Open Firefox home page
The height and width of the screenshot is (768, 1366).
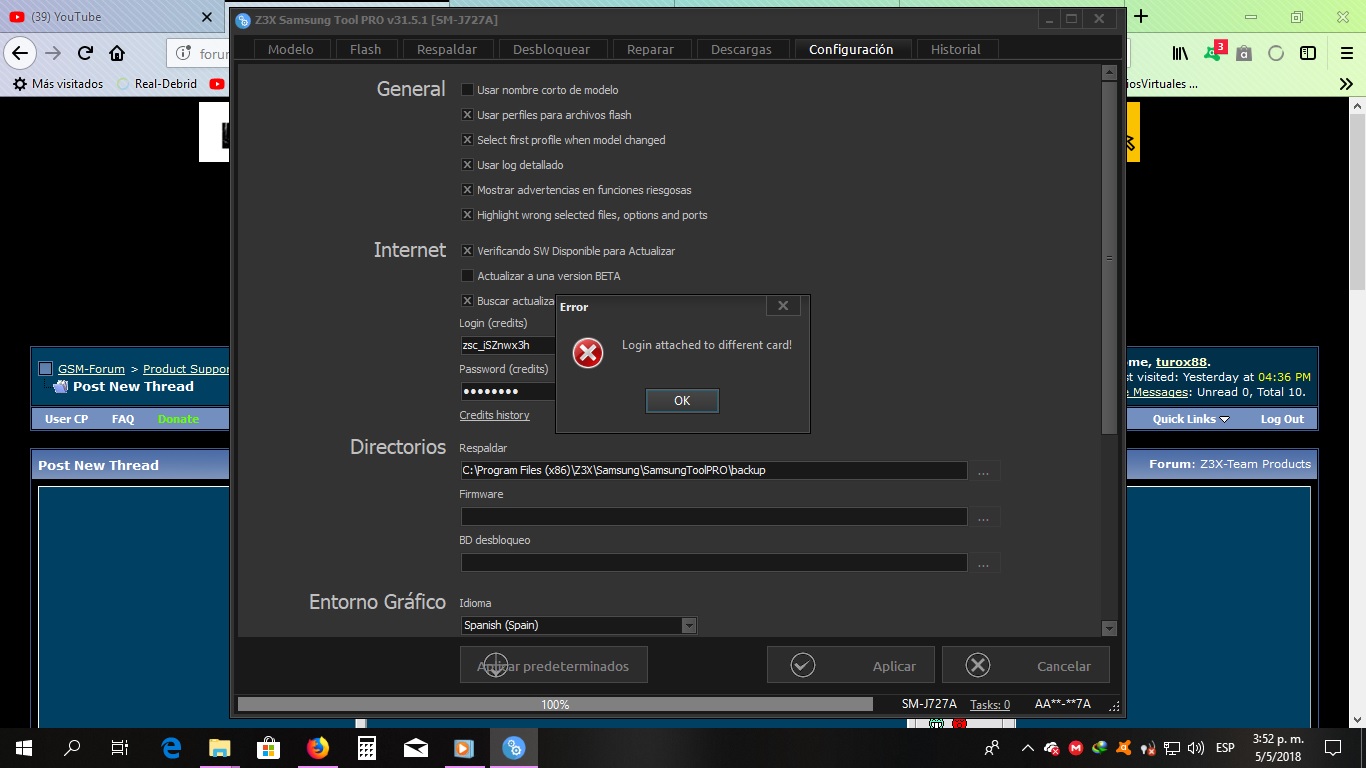117,53
